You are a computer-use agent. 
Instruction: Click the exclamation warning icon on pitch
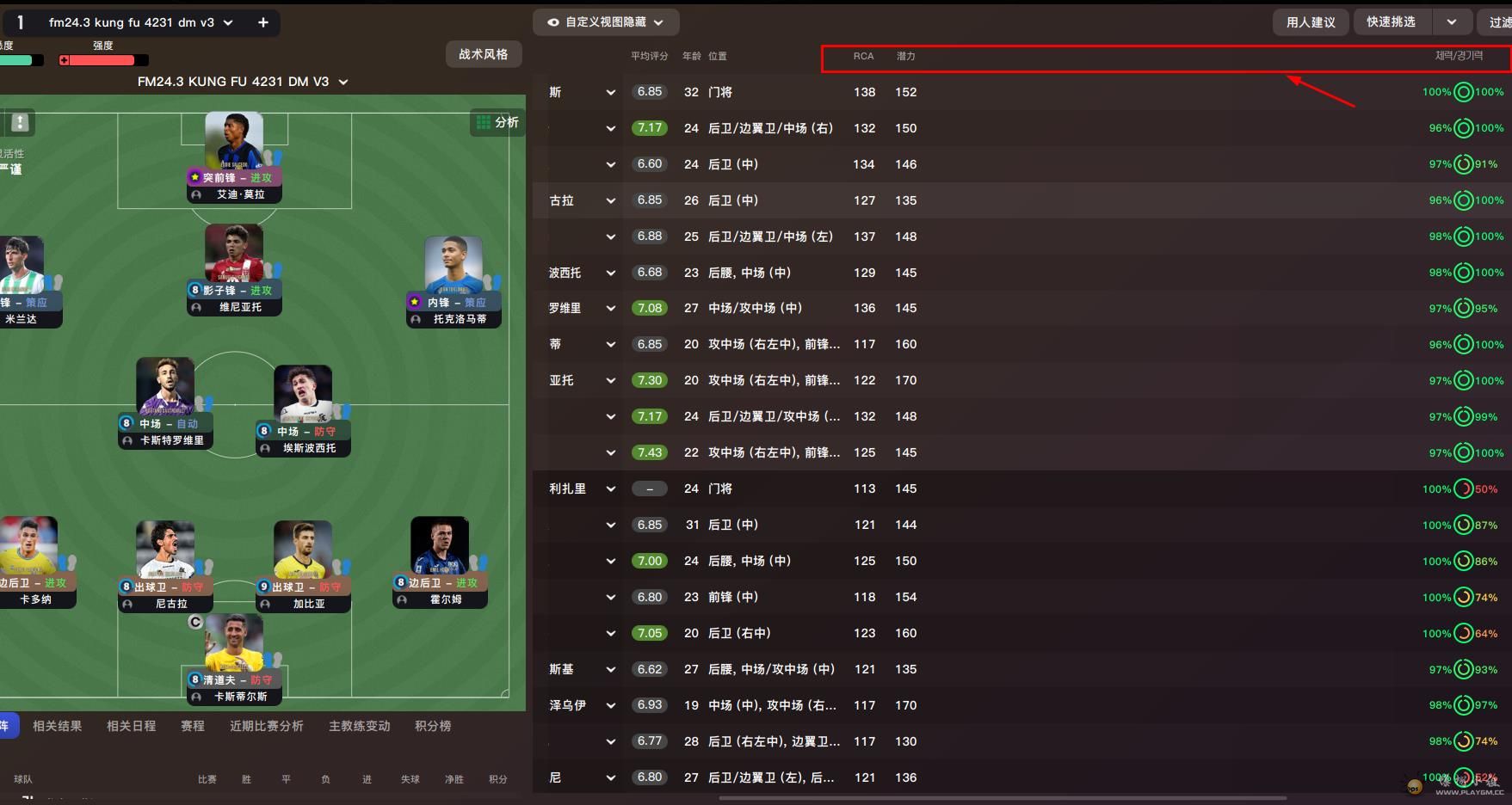point(20,122)
